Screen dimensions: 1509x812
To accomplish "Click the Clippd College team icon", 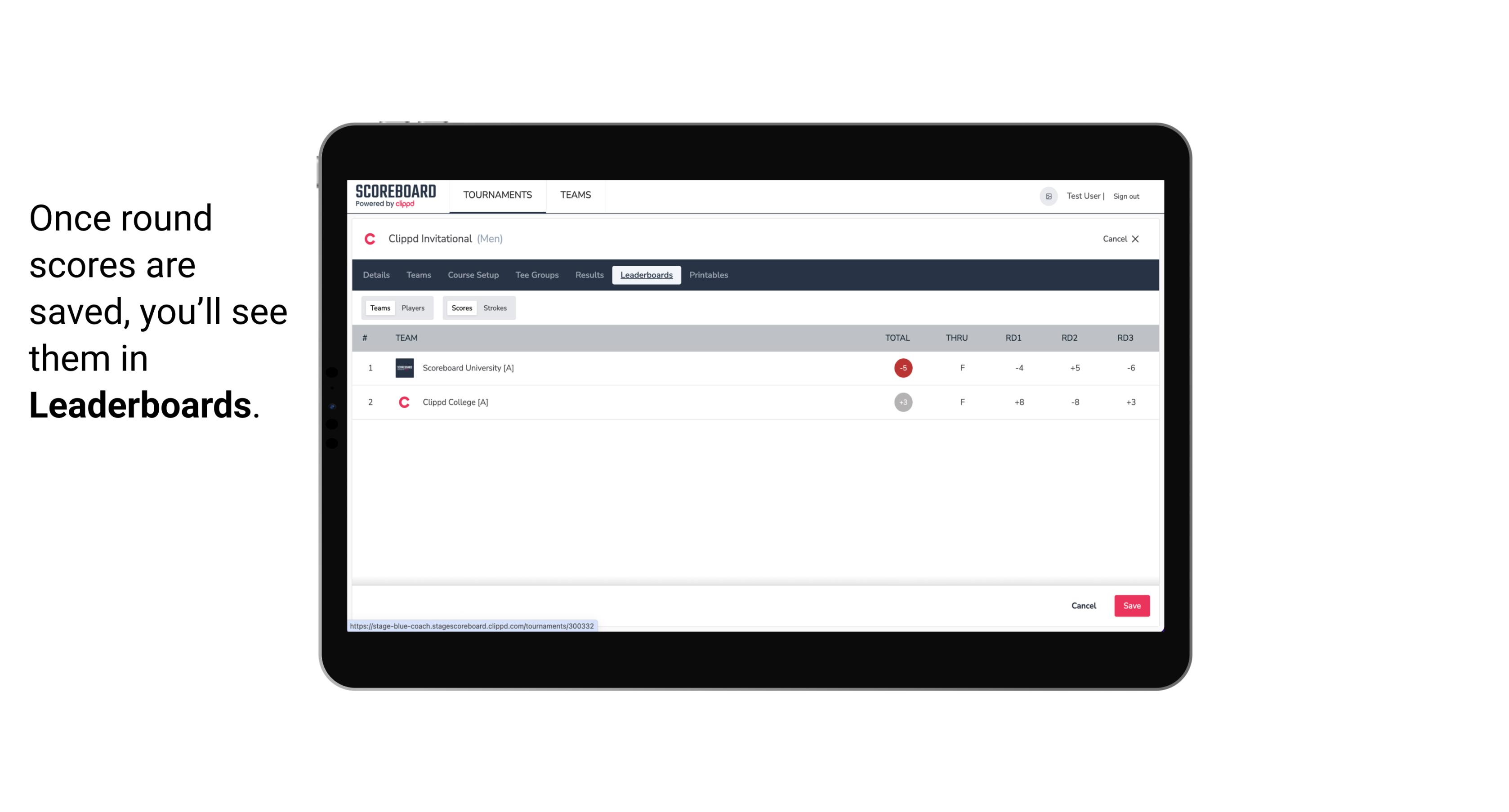I will tap(404, 402).
